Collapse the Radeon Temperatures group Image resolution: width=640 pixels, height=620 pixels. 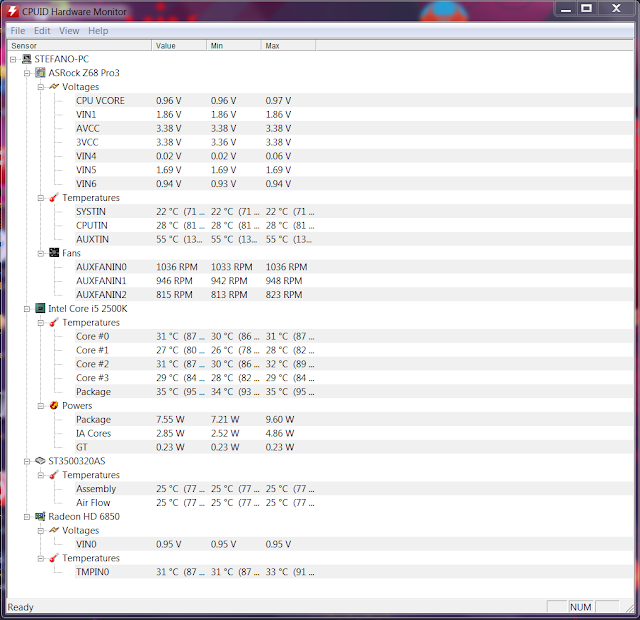[x=41, y=558]
